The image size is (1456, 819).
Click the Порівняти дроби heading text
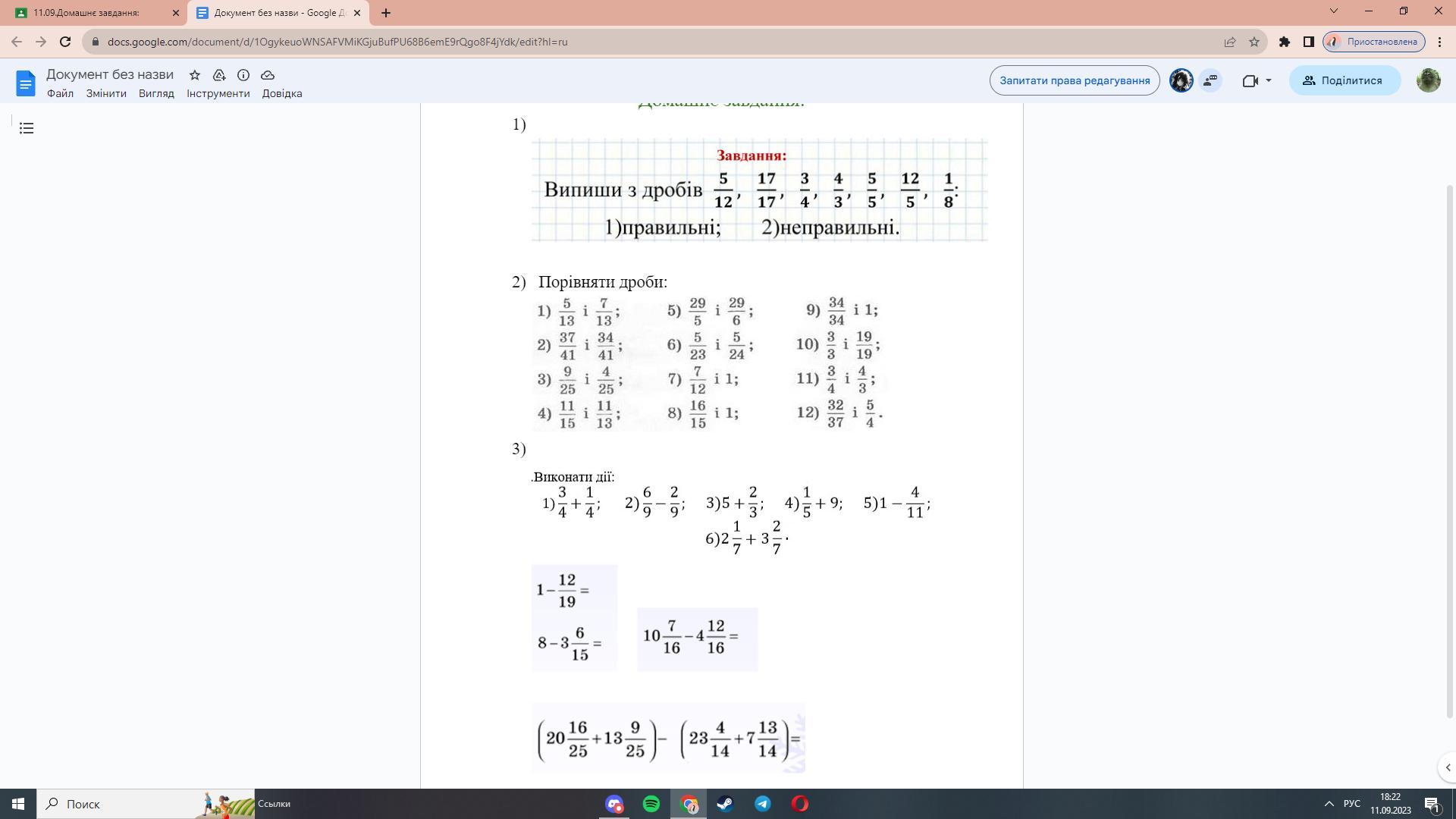[603, 282]
